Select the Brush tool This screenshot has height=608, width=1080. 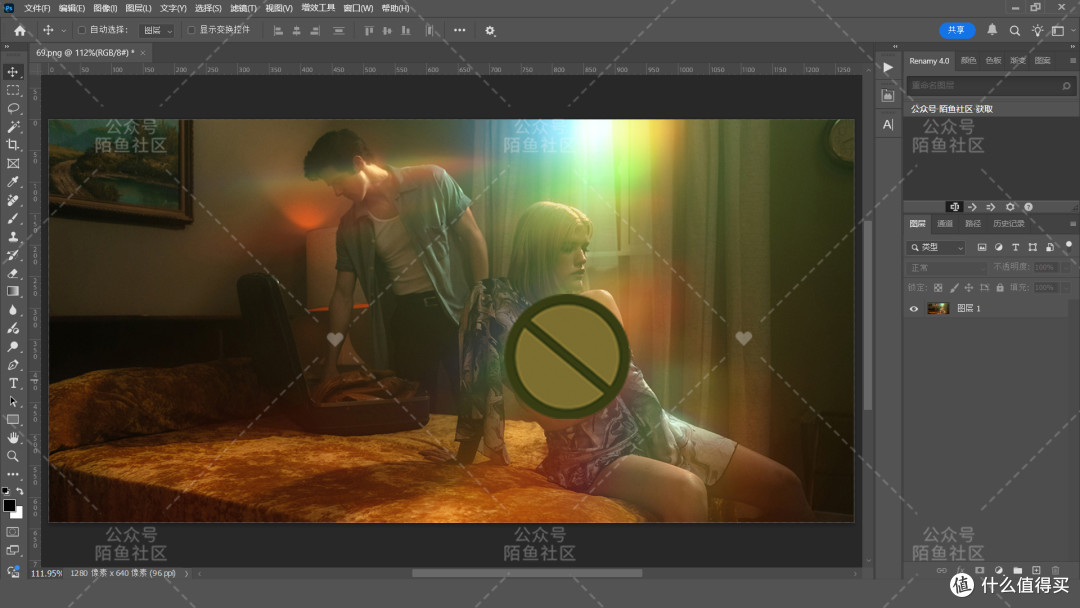pos(12,218)
